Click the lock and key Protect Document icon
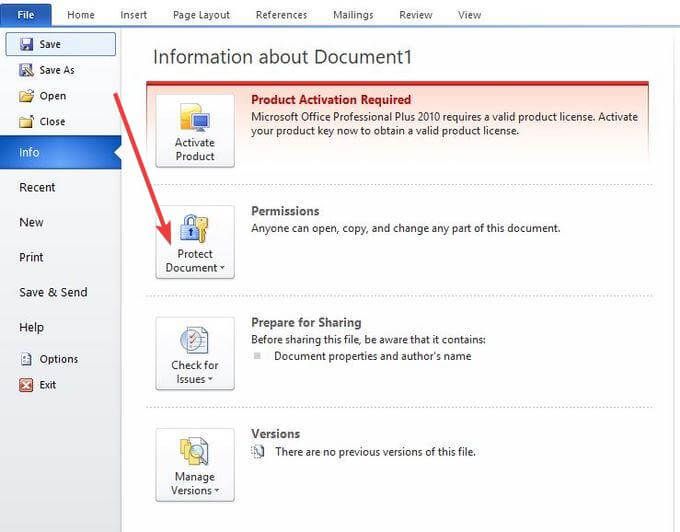The height and width of the screenshot is (532, 680). [x=194, y=228]
